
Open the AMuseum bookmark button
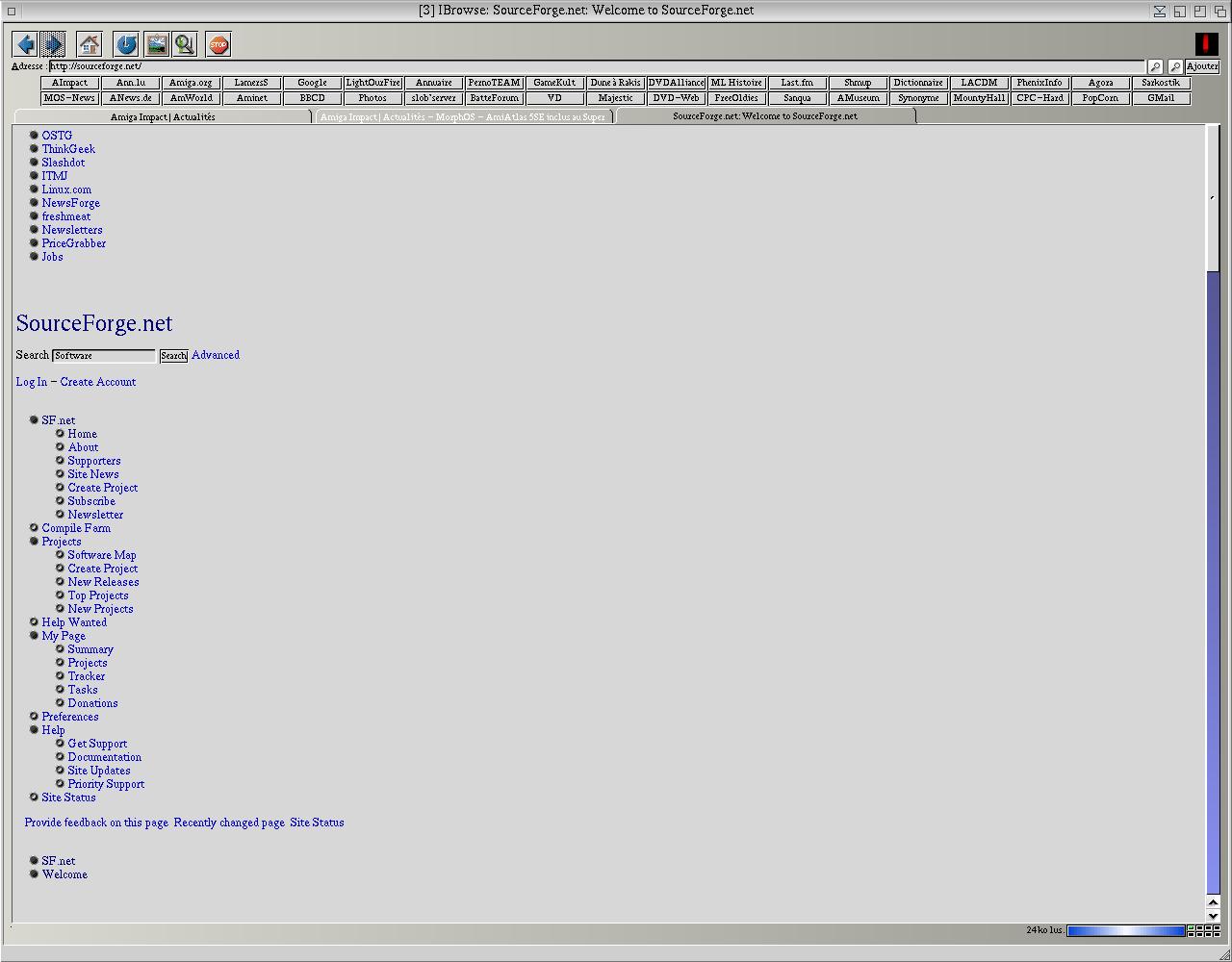[x=858, y=98]
